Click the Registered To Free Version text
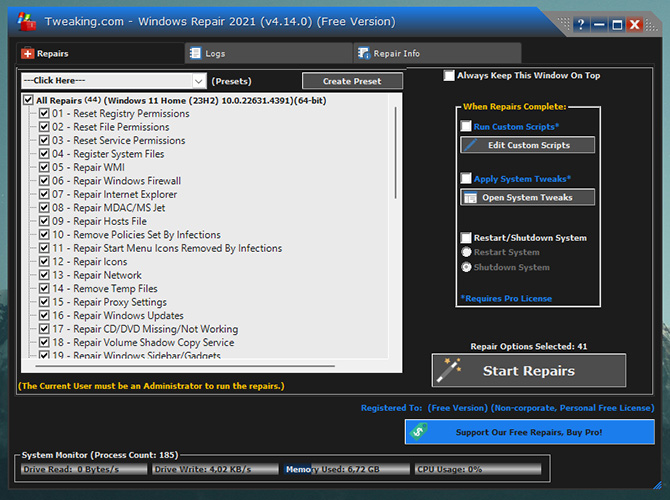 tap(507, 408)
